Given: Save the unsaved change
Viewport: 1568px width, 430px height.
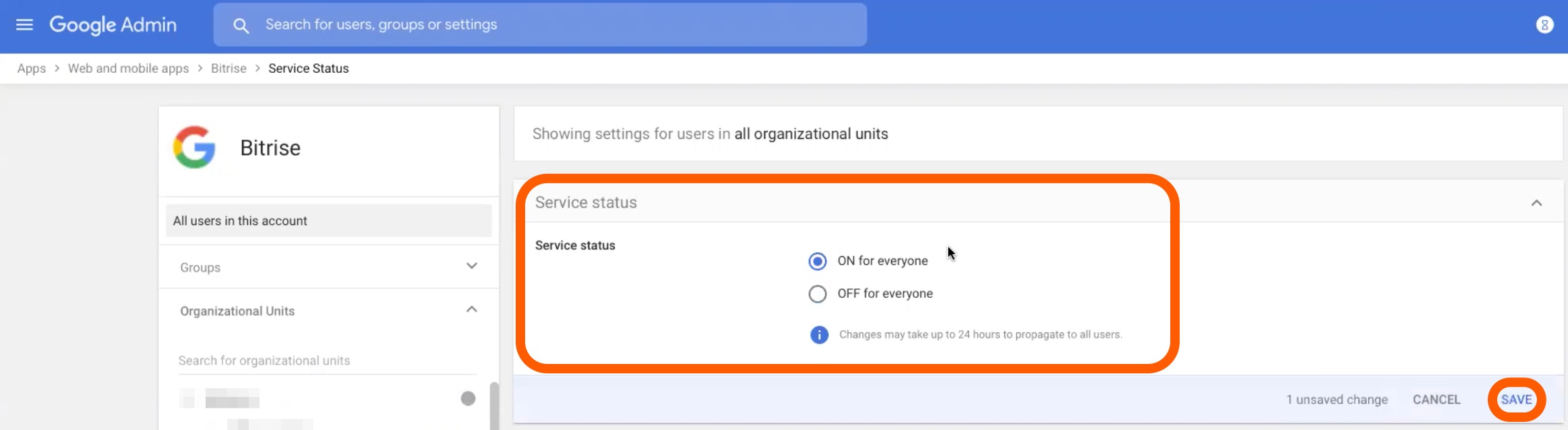Looking at the screenshot, I should click(x=1516, y=400).
